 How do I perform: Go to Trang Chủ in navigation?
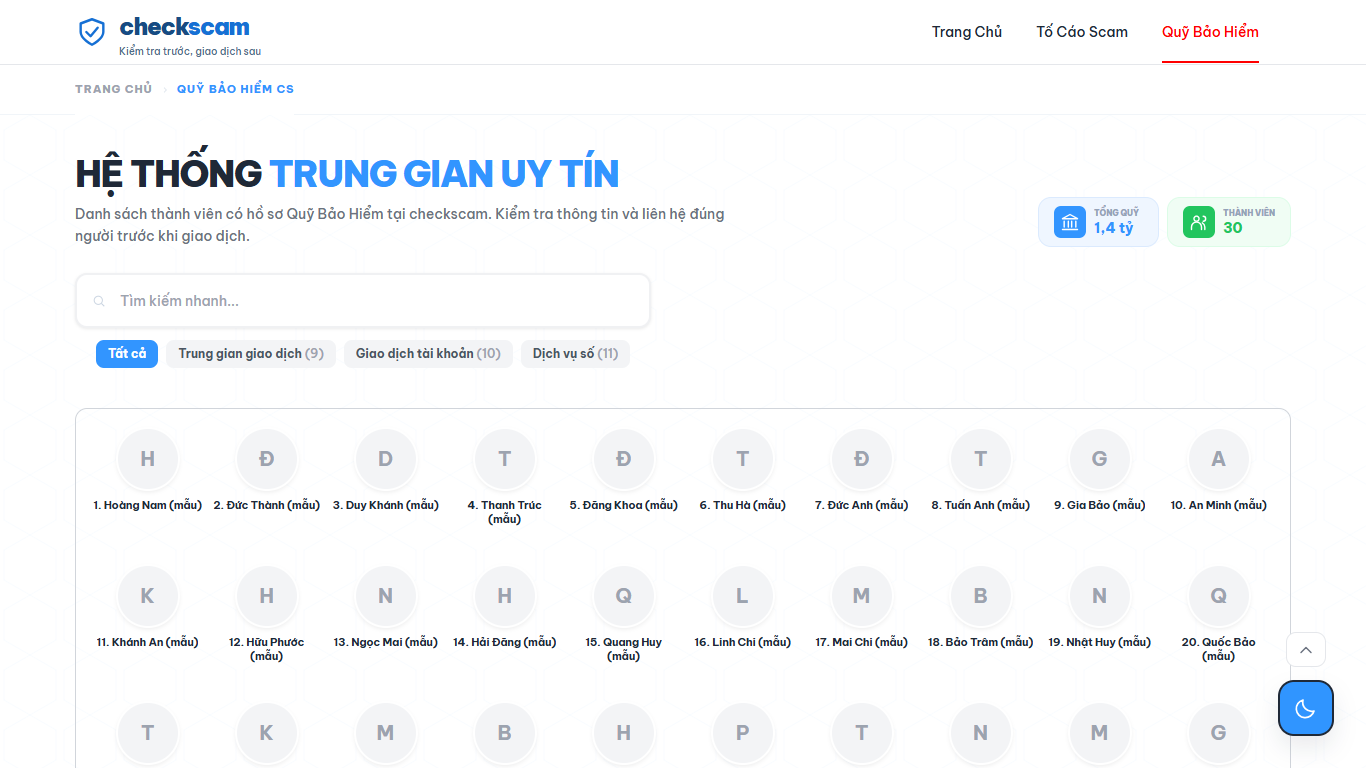coord(967,32)
